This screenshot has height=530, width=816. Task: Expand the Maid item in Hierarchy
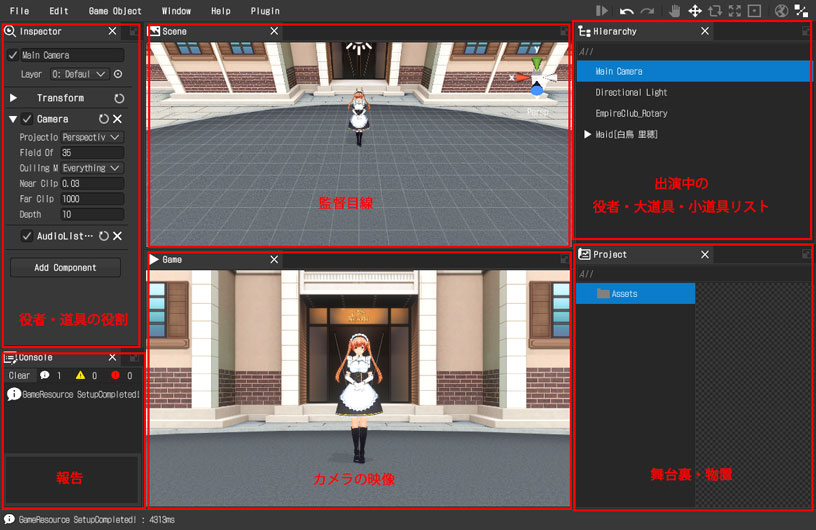click(587, 134)
